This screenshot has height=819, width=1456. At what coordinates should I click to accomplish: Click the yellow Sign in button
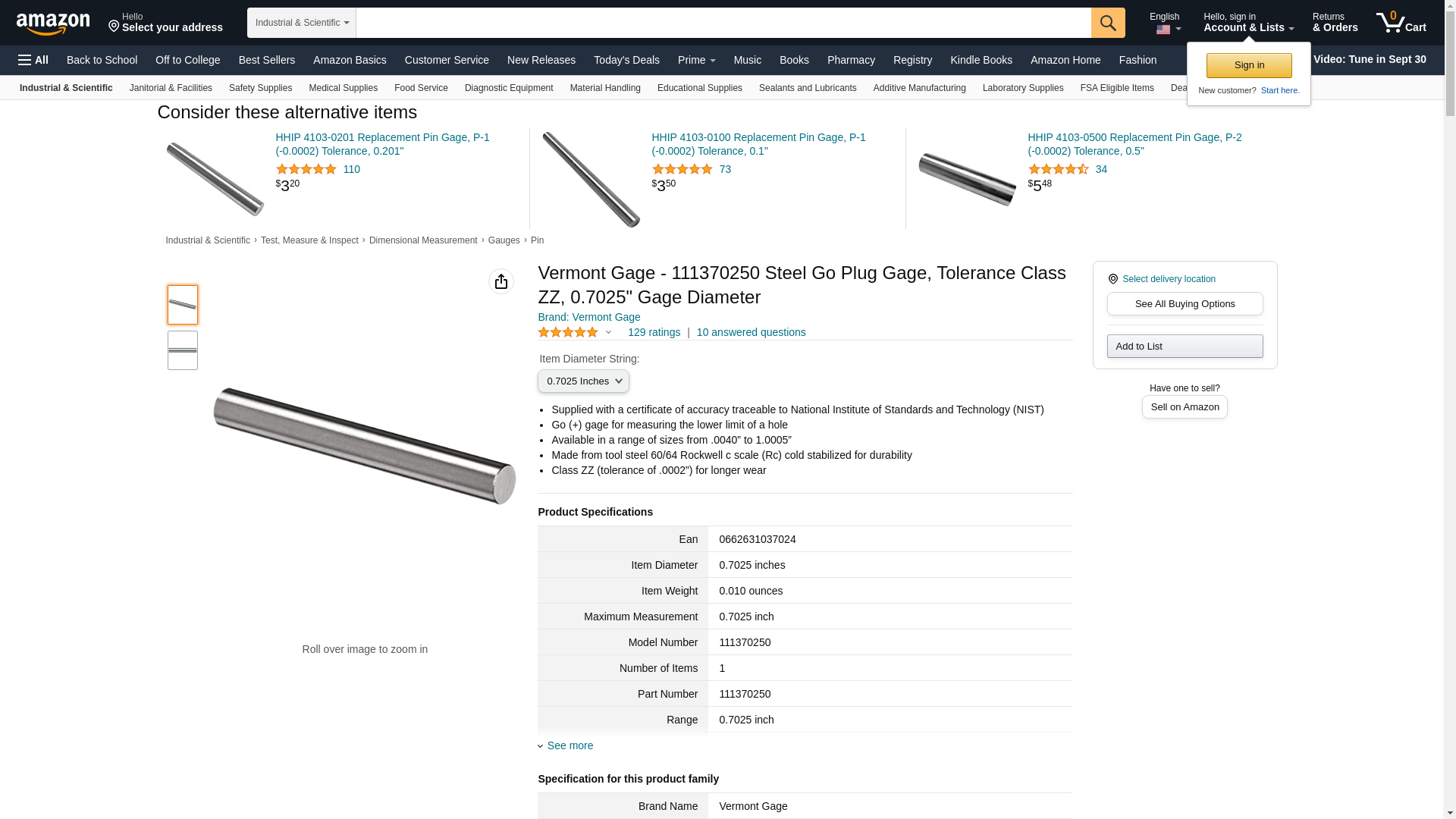click(x=1249, y=65)
